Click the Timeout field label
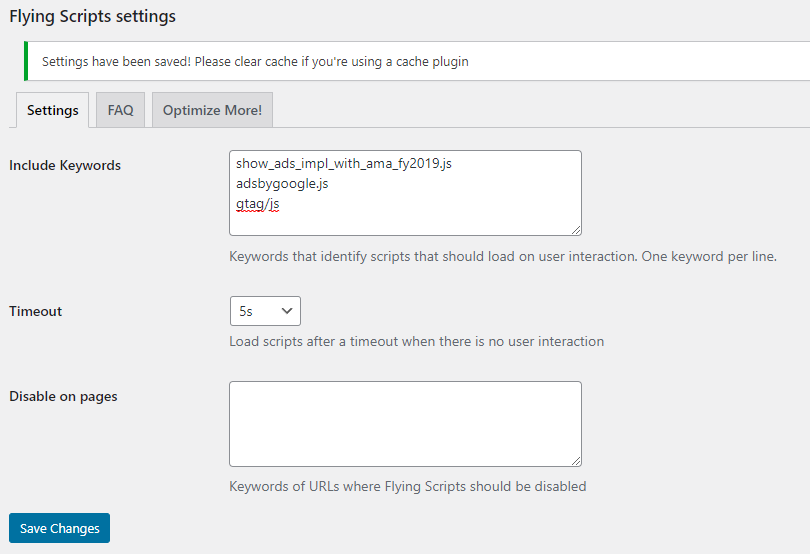Viewport: 810px width, 554px height. coord(36,311)
